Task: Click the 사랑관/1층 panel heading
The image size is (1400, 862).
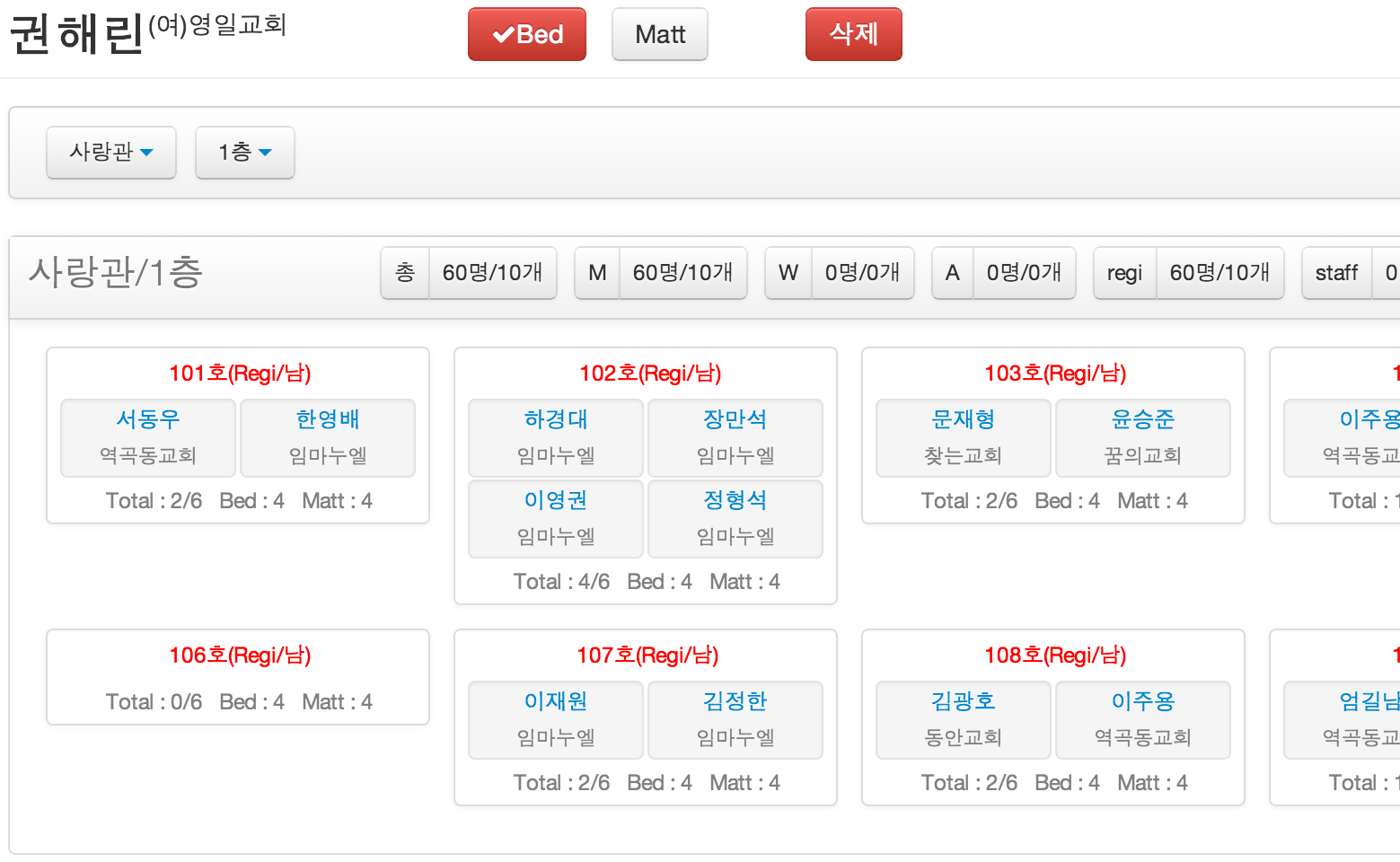Action: tap(116, 272)
